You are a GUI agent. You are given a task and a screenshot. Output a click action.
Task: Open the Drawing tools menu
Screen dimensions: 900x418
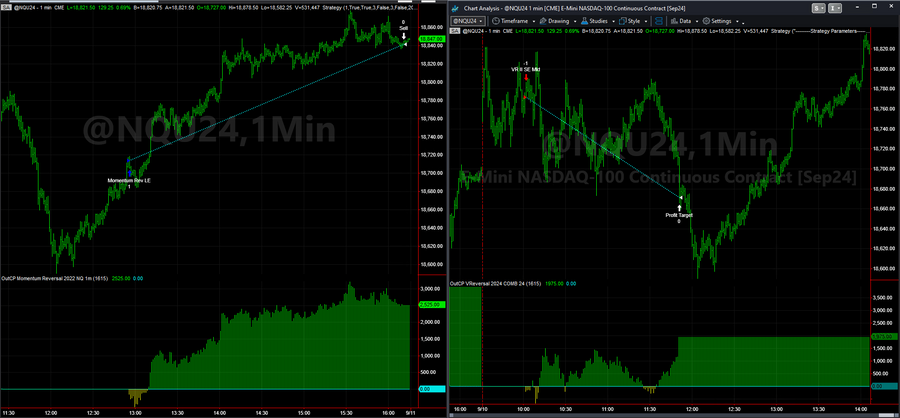pyautogui.click(x=558, y=21)
